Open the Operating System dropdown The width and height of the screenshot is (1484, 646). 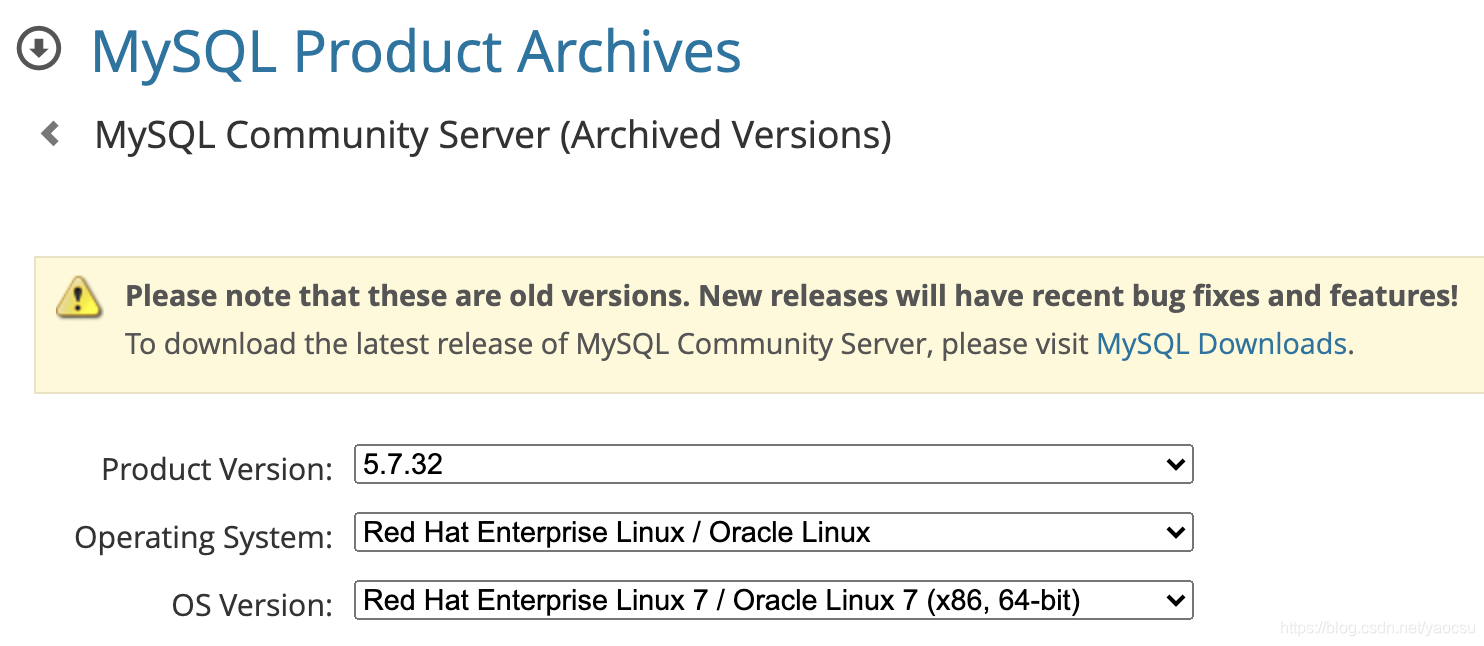(x=775, y=532)
